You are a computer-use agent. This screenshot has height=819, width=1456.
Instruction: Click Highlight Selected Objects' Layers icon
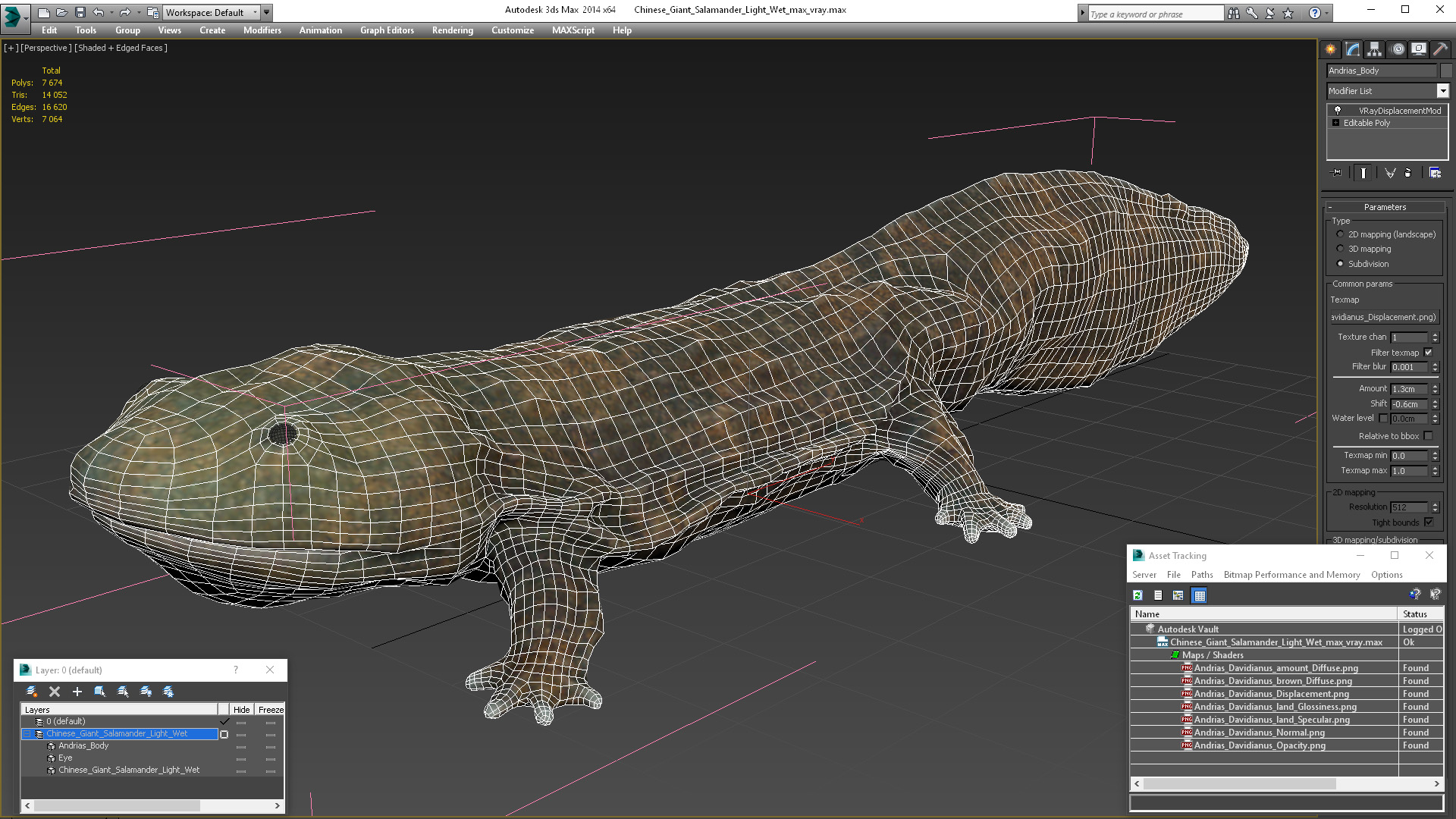(123, 692)
